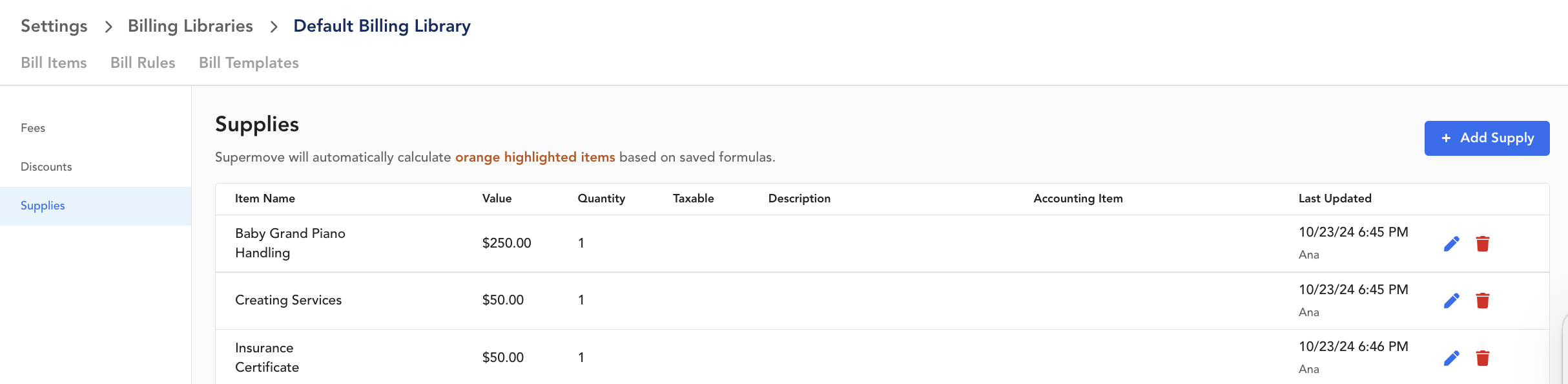Click the Last Updated column header

click(x=1335, y=198)
